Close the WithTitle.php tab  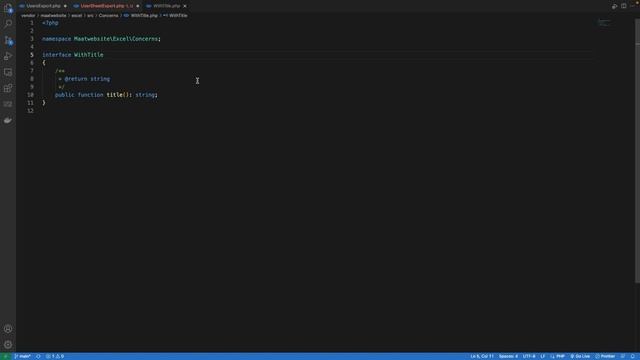185,6
